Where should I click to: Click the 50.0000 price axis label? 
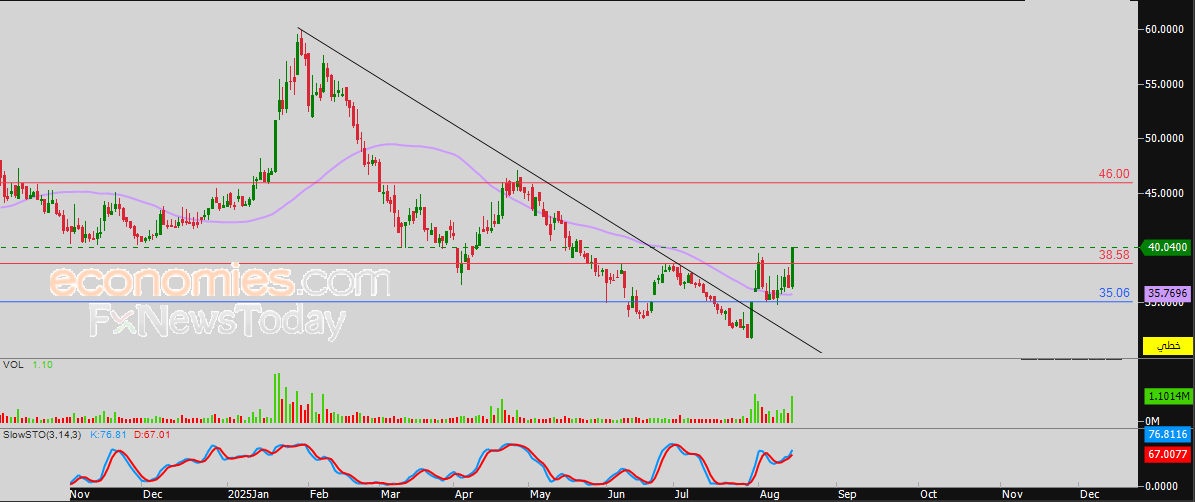click(1165, 139)
